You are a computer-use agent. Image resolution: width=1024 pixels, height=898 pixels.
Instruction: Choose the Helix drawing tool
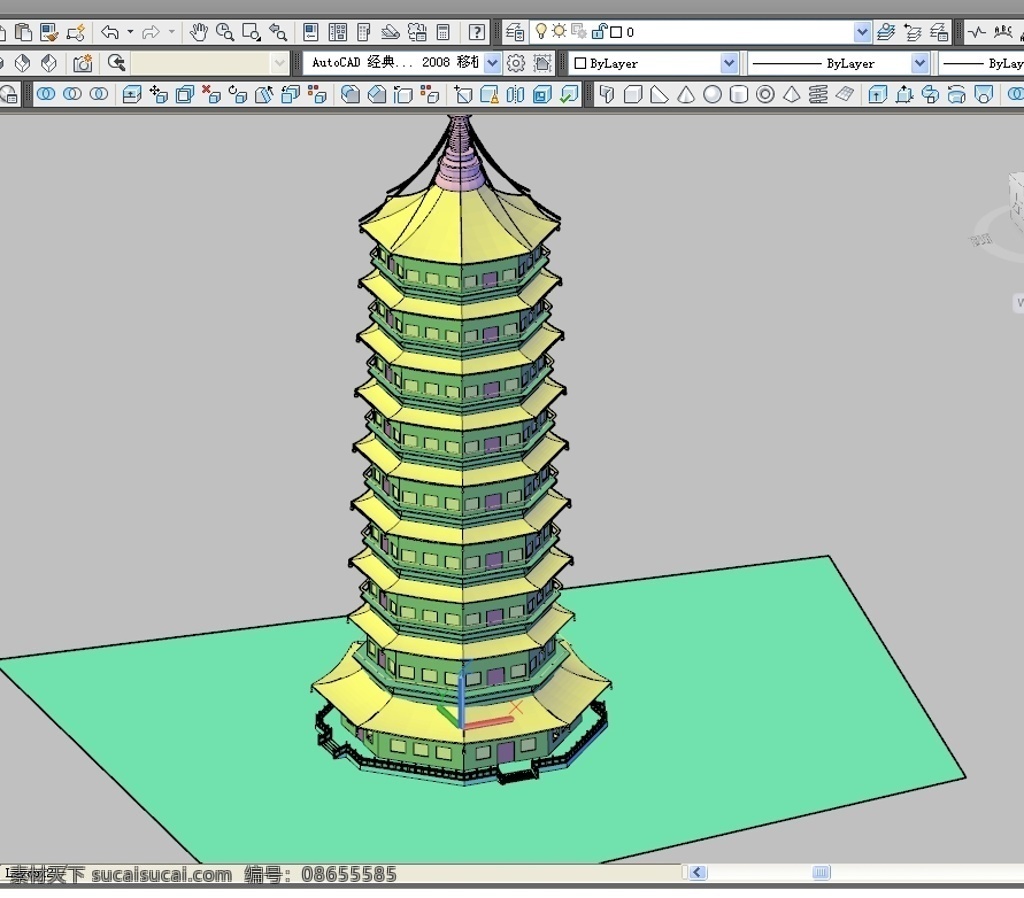[818, 95]
